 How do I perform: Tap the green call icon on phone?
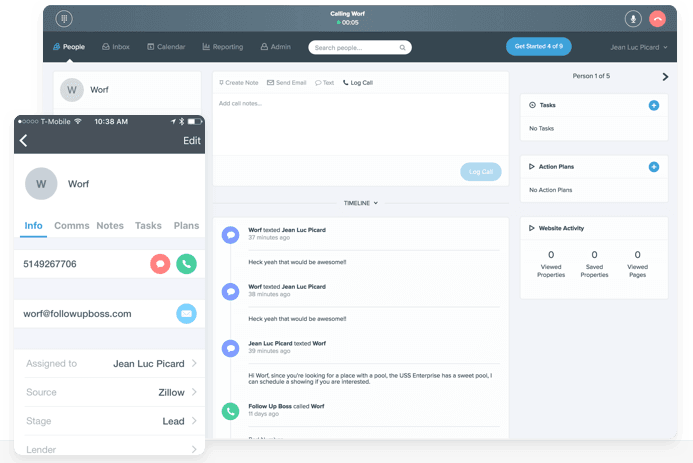(186, 264)
